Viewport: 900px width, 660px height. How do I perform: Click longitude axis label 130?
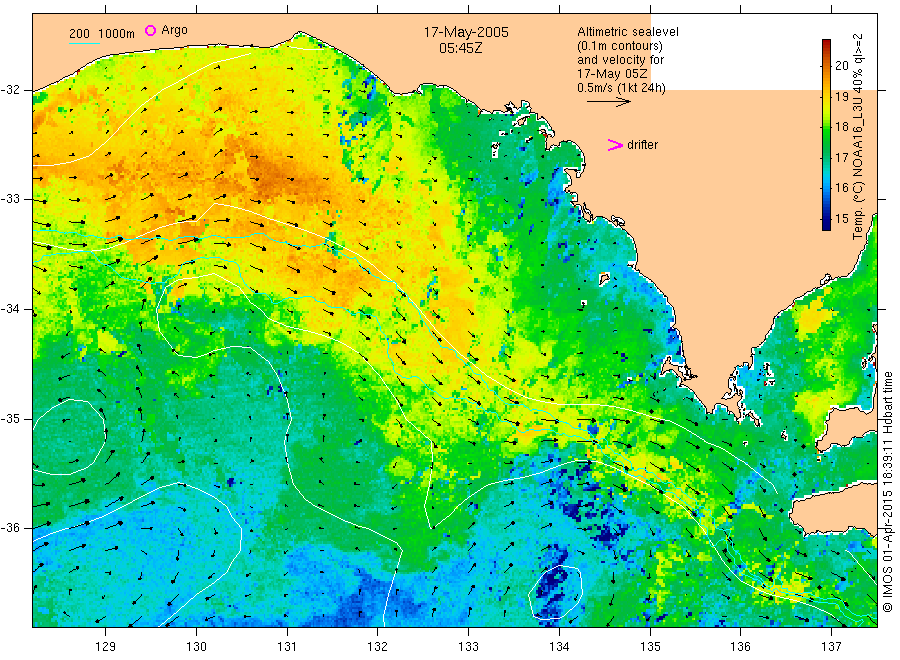point(196,647)
